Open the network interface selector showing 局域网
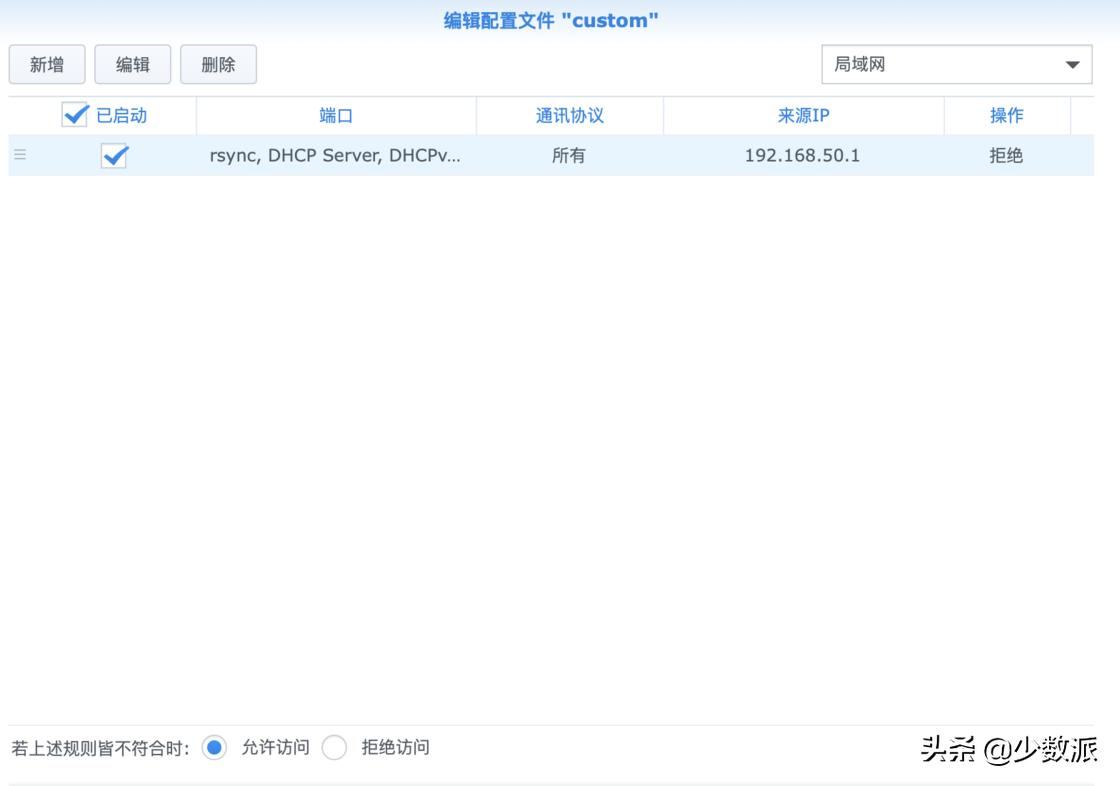This screenshot has height=786, width=1120. coord(956,64)
